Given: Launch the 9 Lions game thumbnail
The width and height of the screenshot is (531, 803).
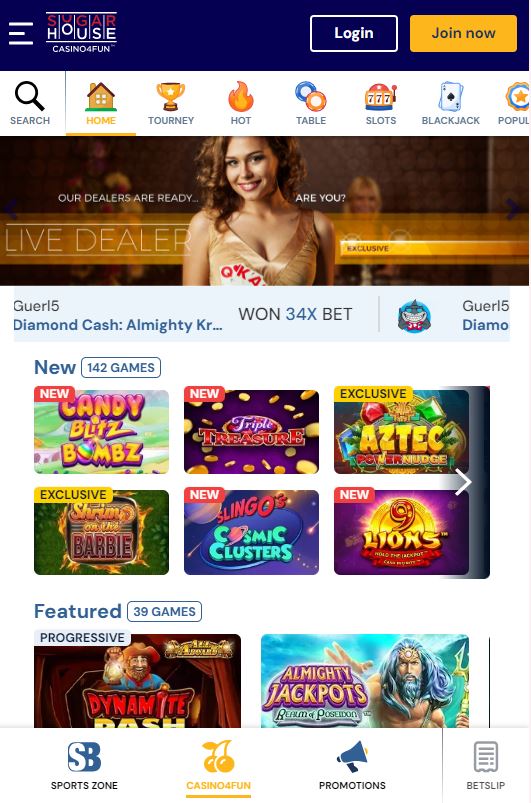Looking at the screenshot, I should (401, 532).
